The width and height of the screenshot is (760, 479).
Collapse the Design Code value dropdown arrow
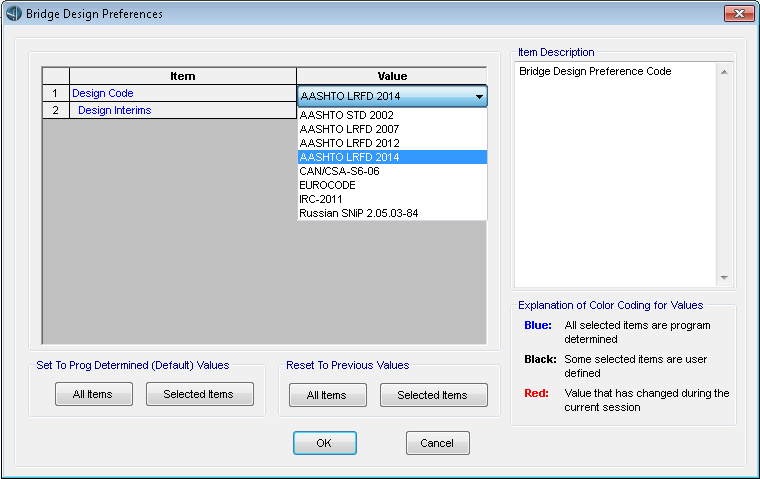click(x=479, y=96)
